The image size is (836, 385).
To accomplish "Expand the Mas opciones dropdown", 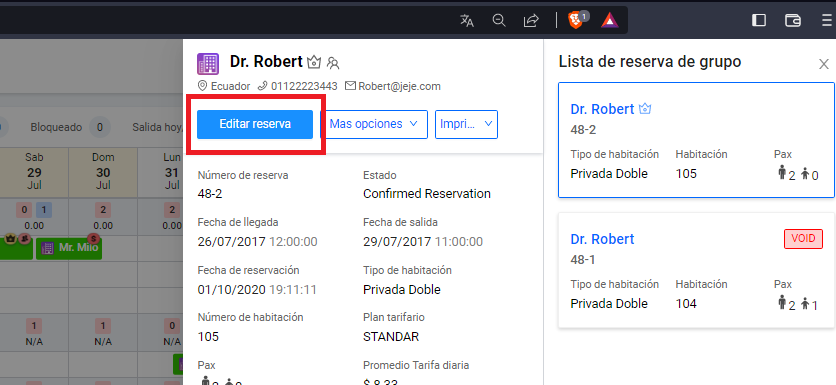I will coord(374,124).
